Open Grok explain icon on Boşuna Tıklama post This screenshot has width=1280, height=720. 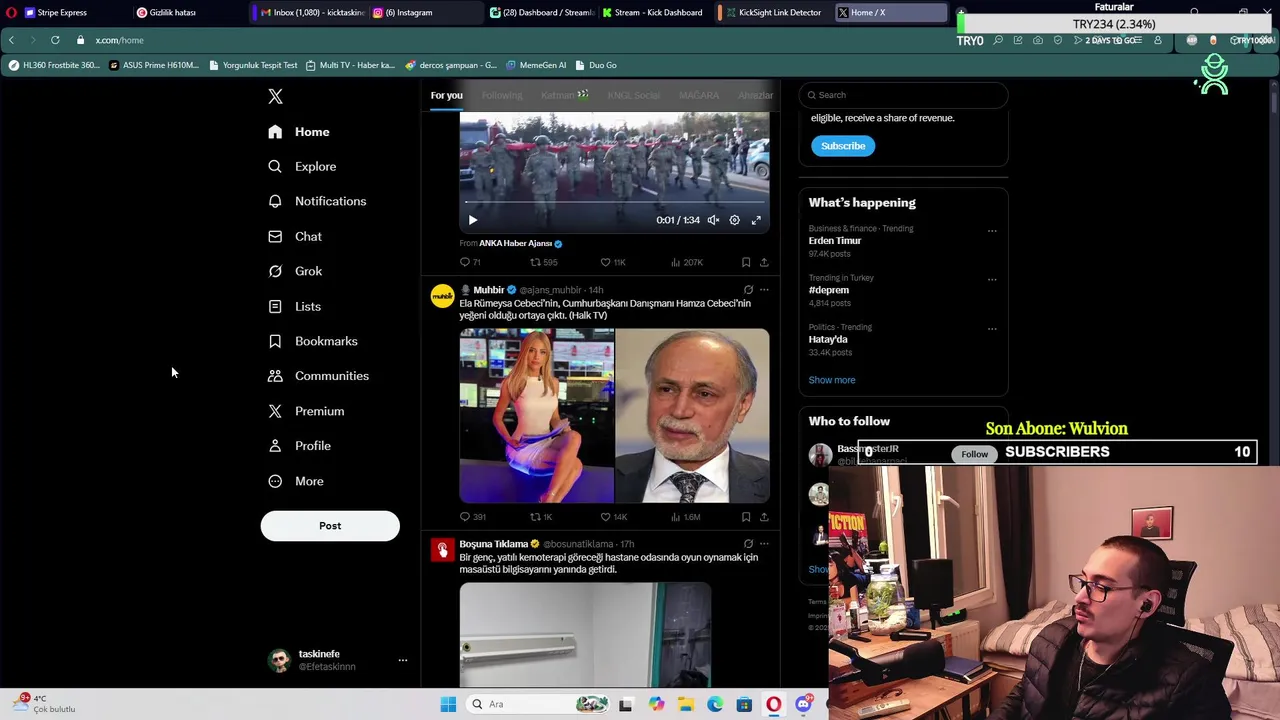(x=748, y=544)
